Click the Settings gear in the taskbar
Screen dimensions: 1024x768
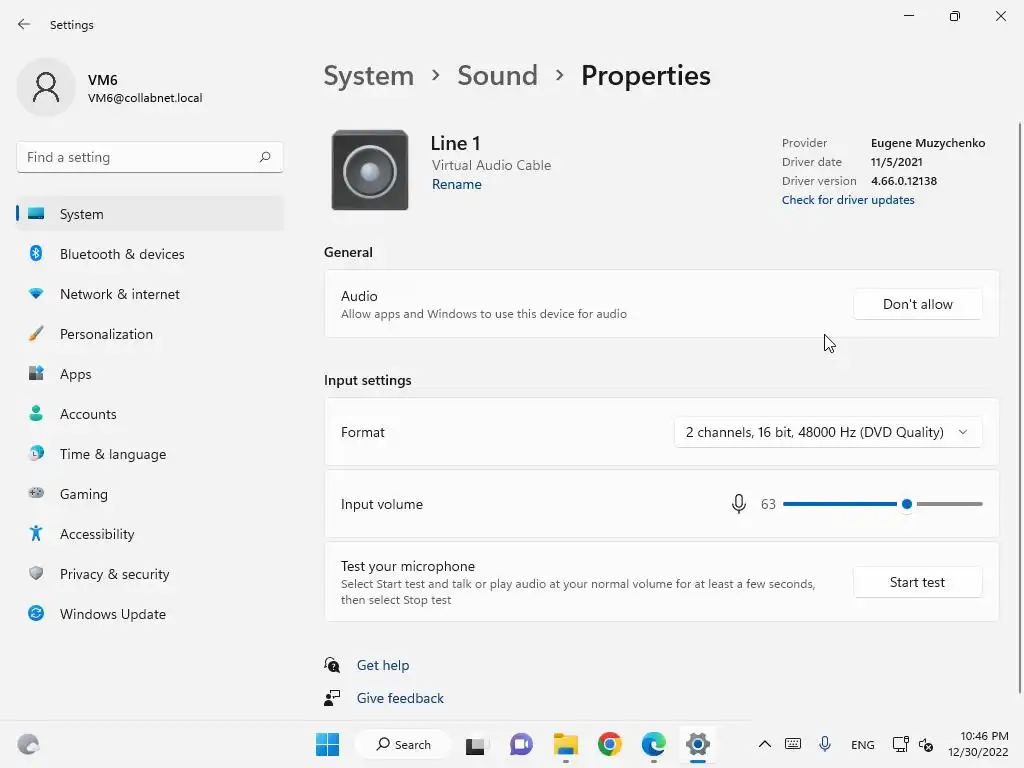[x=698, y=744]
